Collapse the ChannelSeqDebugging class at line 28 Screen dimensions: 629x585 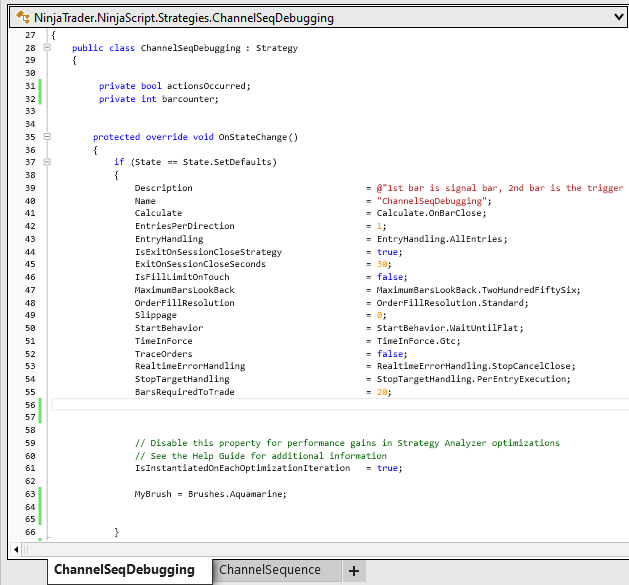[x=47, y=47]
